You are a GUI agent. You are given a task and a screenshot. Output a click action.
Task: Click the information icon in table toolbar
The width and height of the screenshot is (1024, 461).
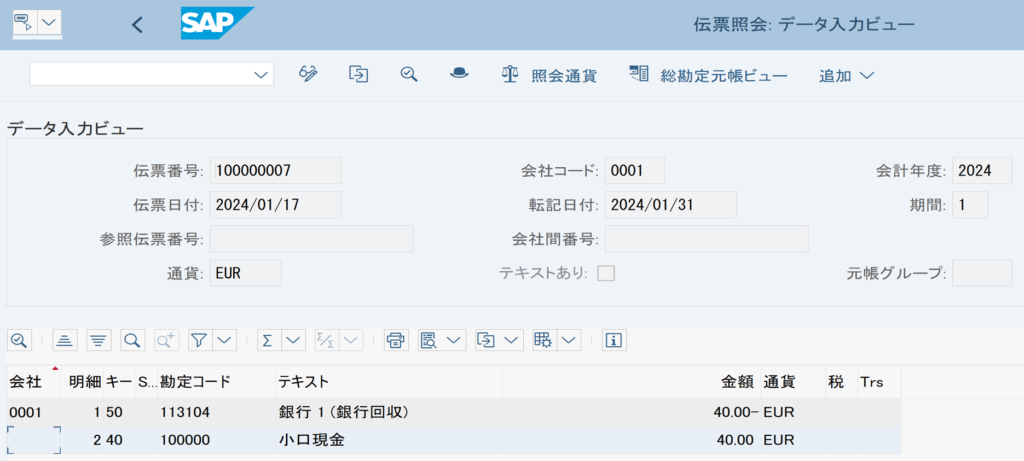pyautogui.click(x=613, y=340)
